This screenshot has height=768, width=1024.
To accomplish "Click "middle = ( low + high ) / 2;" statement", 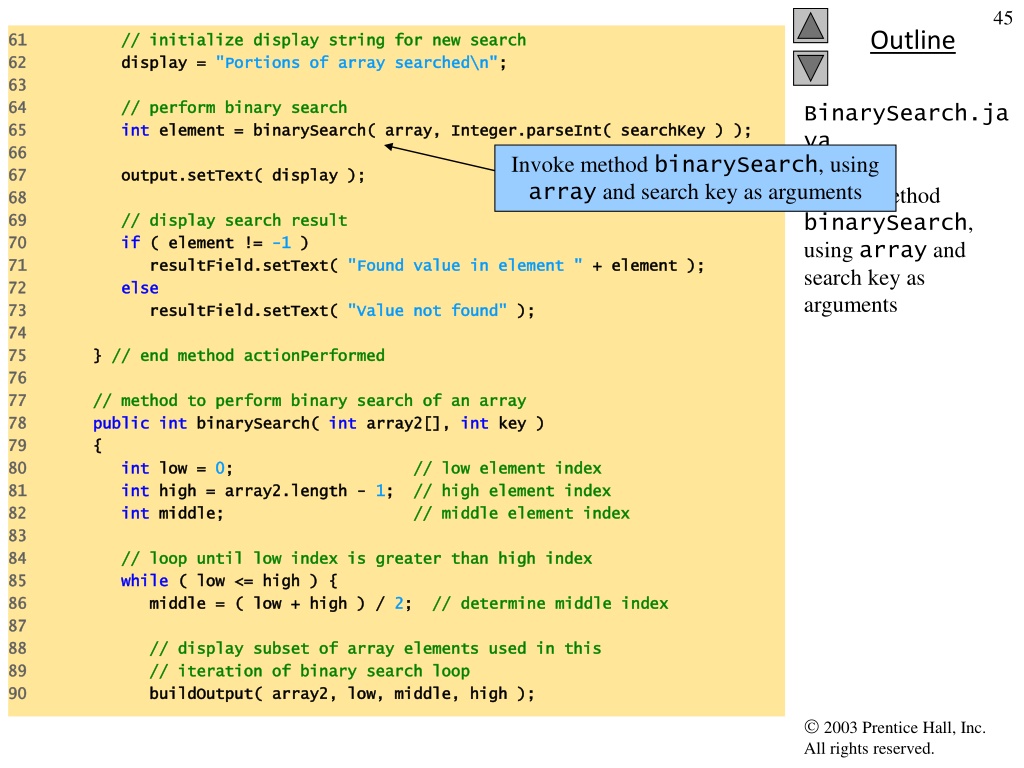I will tap(280, 604).
